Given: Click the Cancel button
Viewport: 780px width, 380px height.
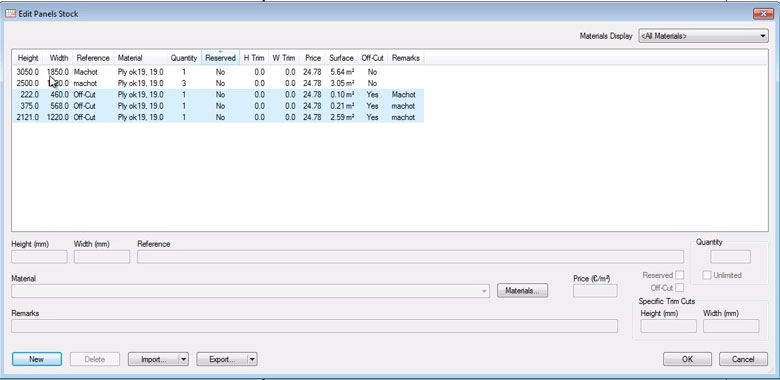Looking at the screenshot, I should click(743, 359).
